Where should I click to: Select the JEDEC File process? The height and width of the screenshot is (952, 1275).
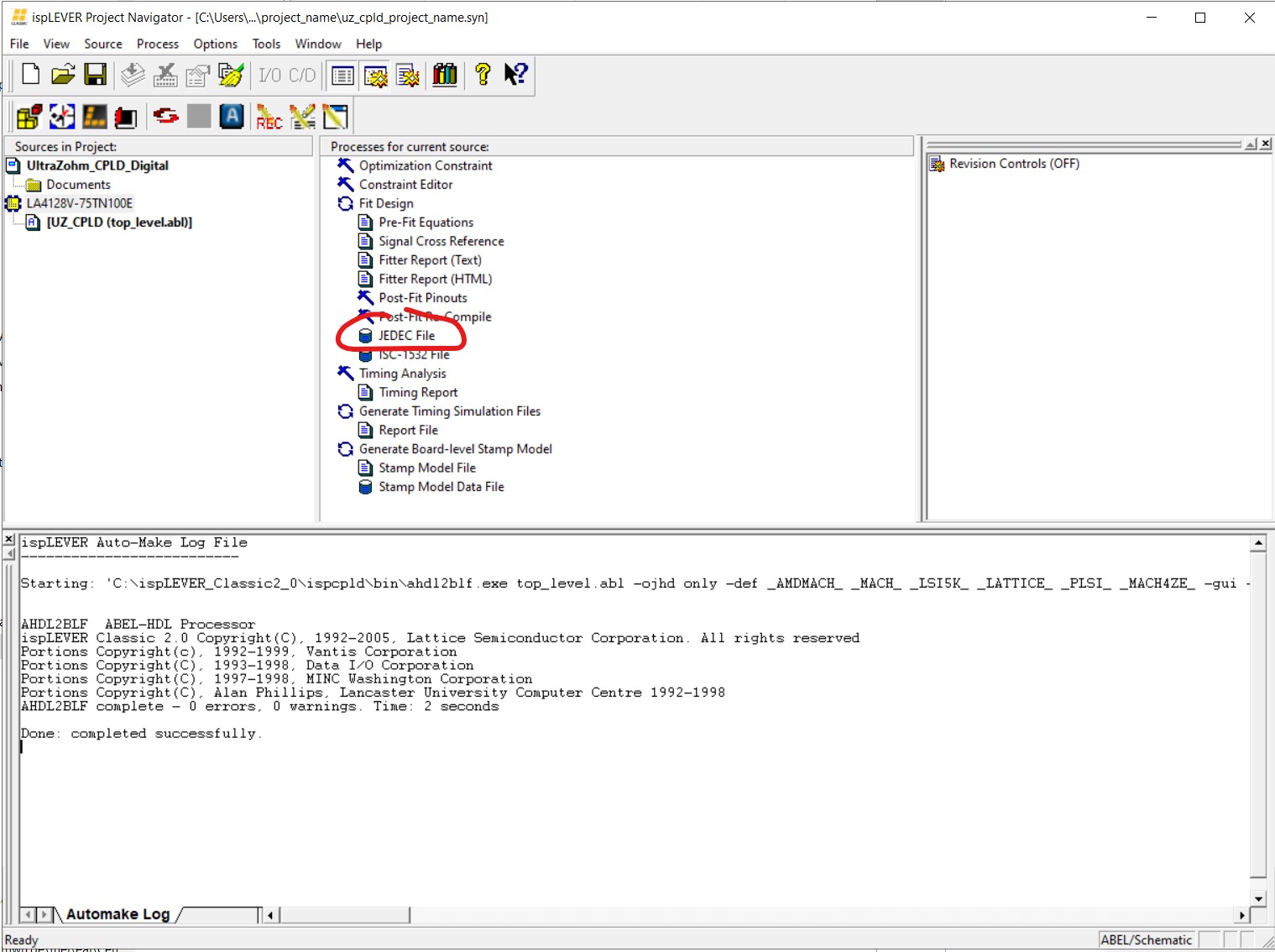[x=406, y=336]
